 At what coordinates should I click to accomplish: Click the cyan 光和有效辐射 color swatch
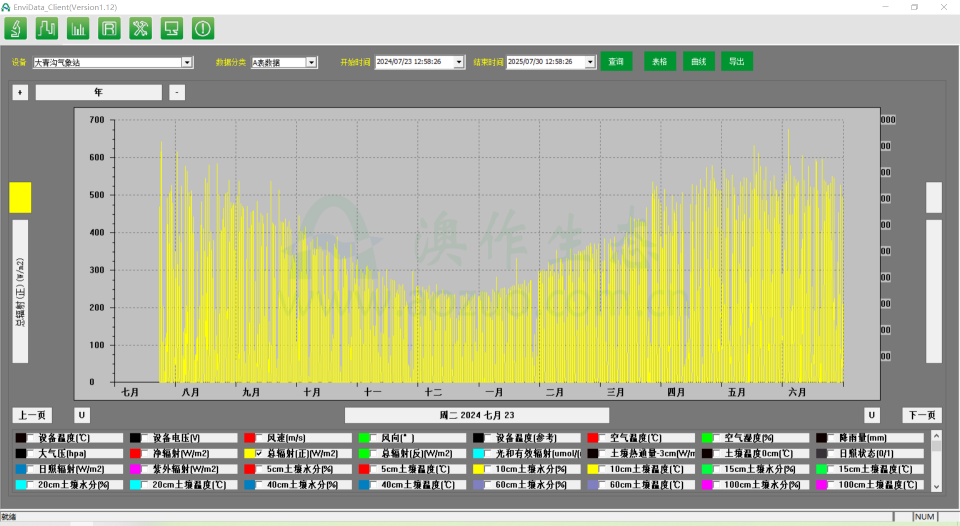(x=478, y=454)
